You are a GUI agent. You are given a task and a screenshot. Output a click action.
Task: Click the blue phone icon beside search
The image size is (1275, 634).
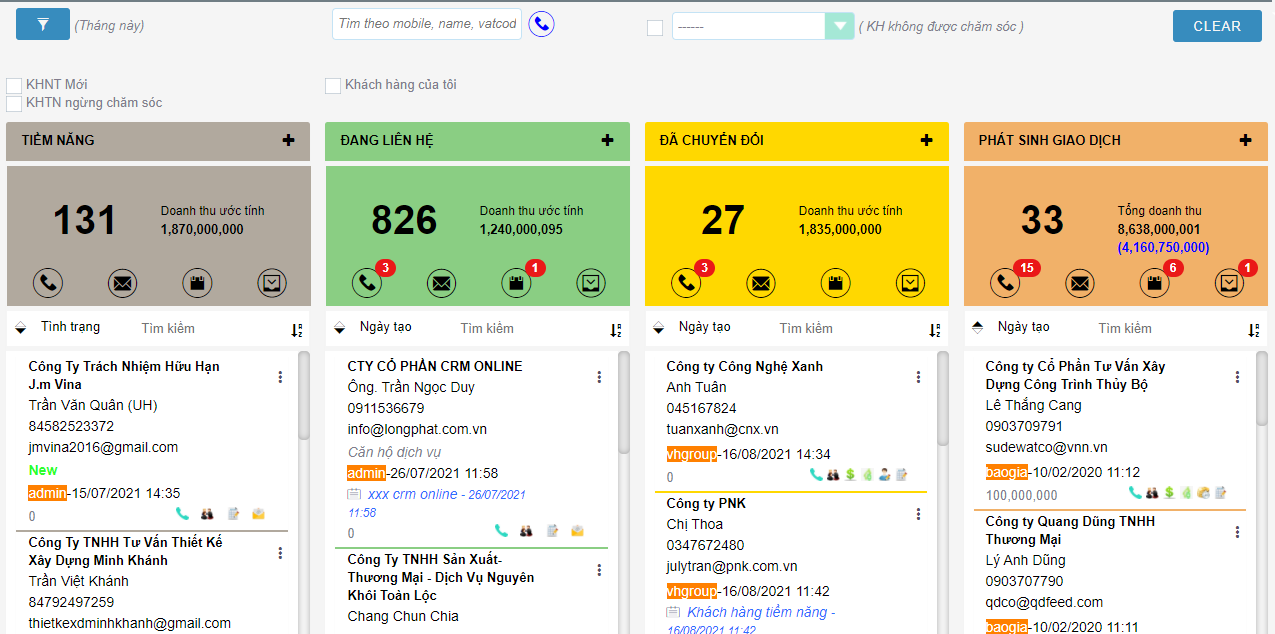541,24
